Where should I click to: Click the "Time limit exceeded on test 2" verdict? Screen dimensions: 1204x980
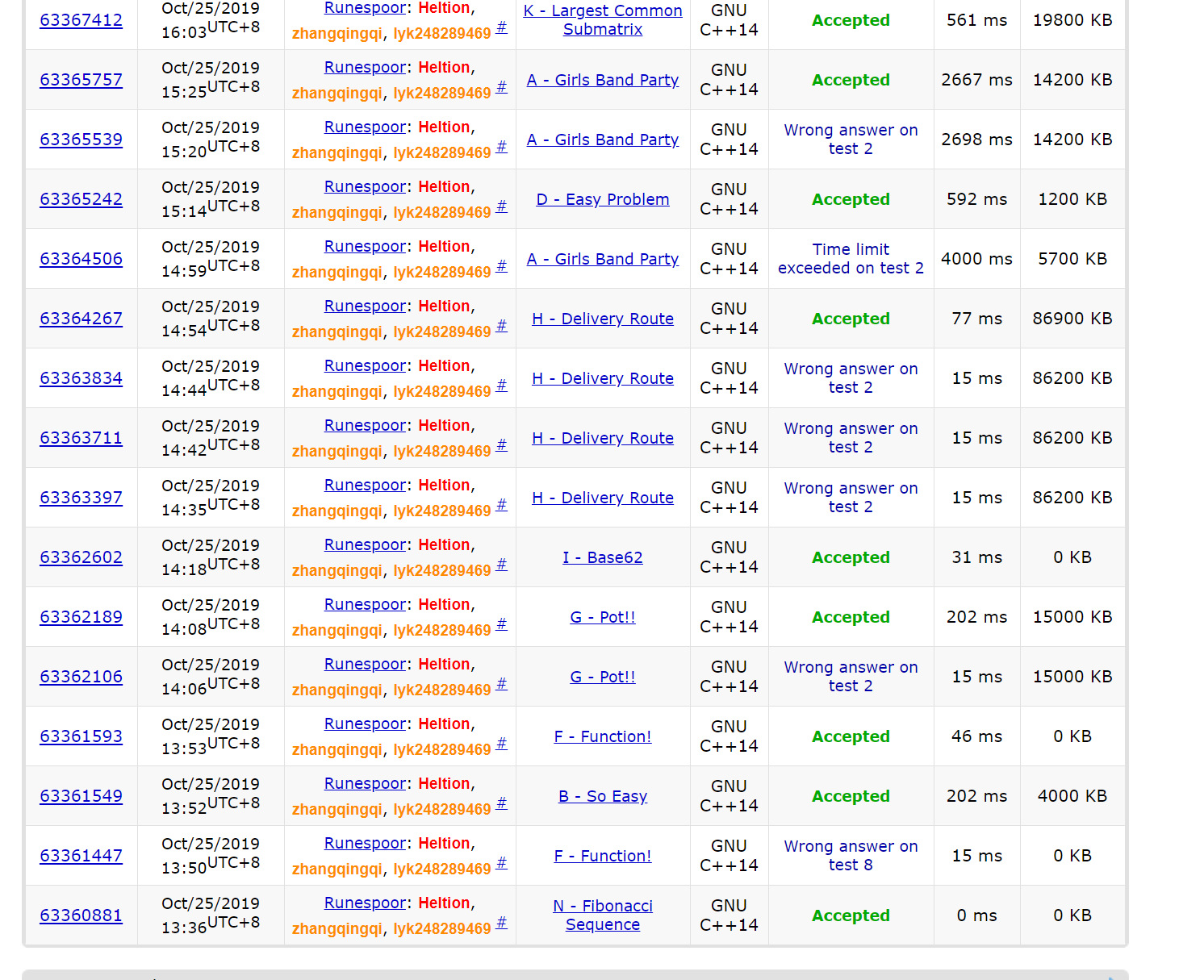click(x=851, y=258)
